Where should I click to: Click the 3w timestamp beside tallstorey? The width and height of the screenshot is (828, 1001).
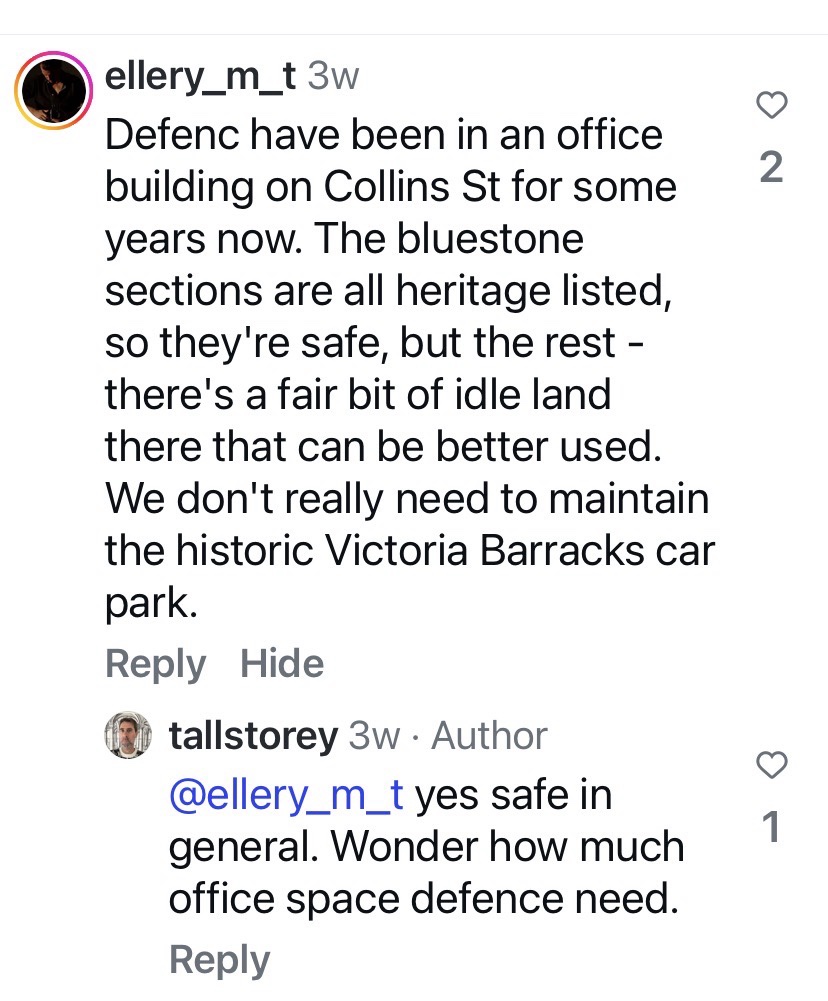(373, 736)
